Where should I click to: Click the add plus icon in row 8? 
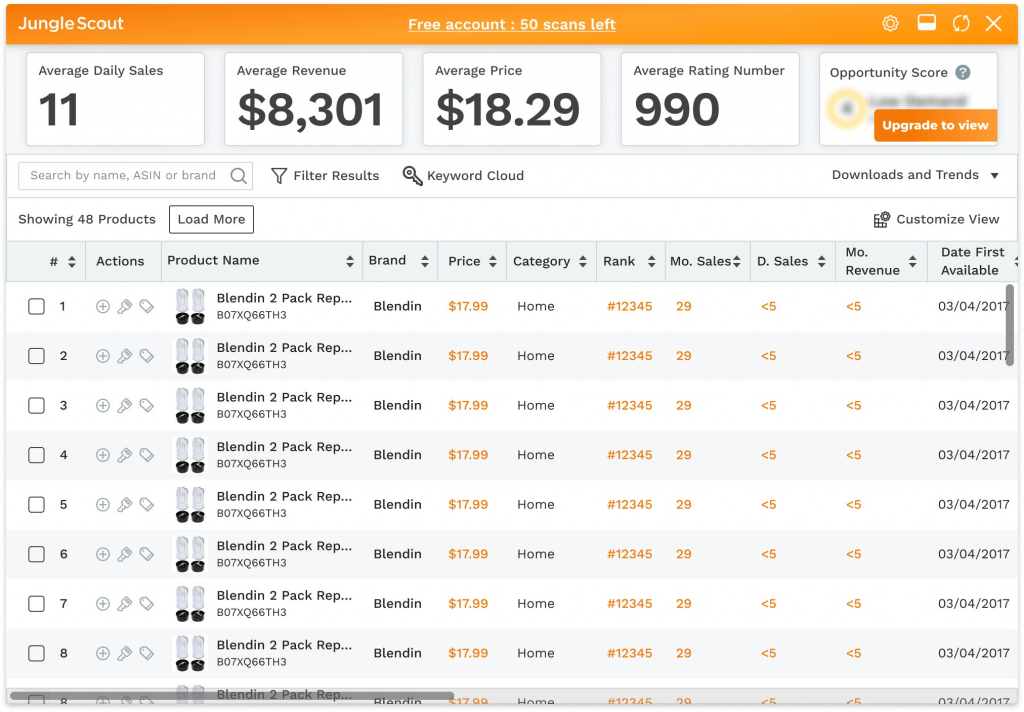pyautogui.click(x=103, y=653)
